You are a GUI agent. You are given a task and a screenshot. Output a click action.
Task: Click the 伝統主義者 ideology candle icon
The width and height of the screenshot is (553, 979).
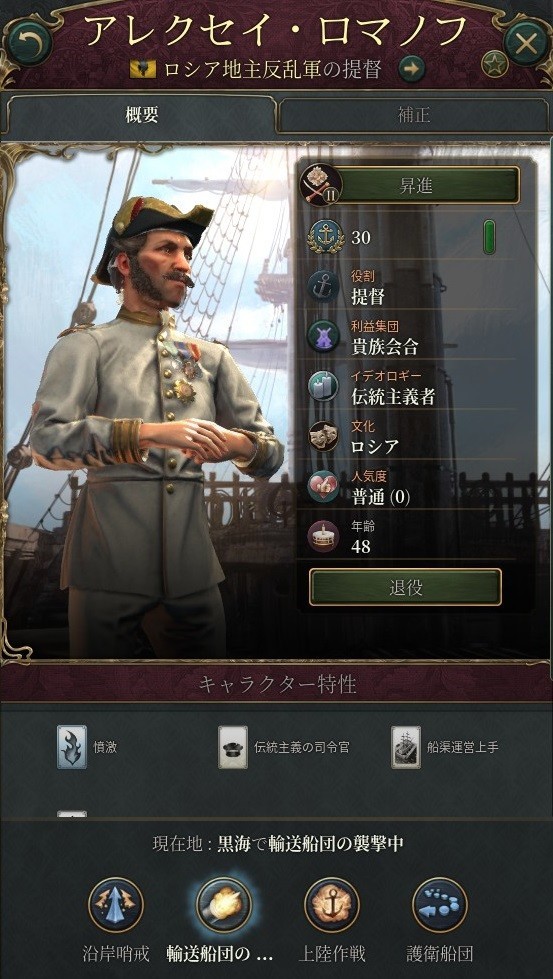pyautogui.click(x=323, y=387)
